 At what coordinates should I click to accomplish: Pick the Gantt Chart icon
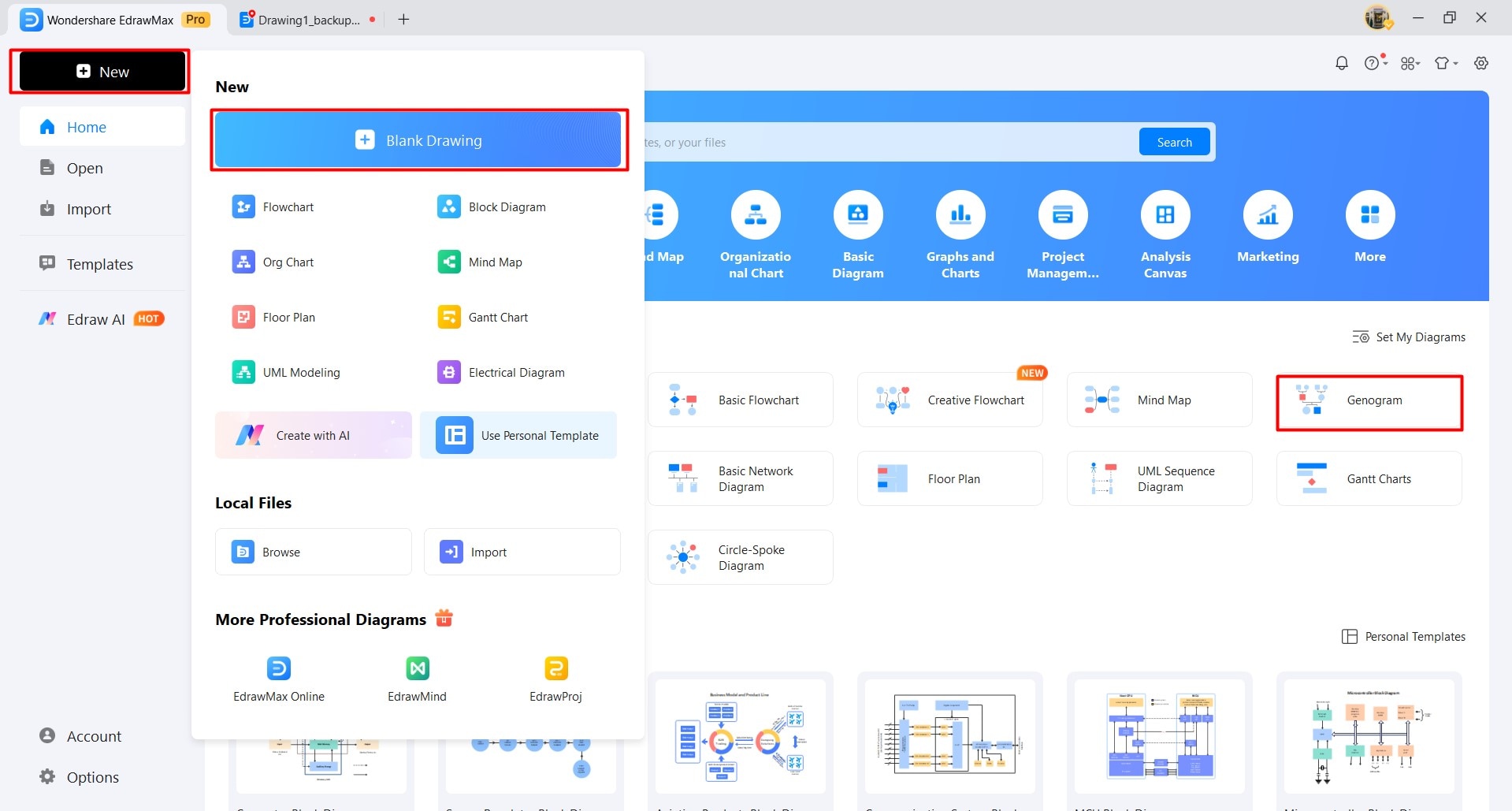449,317
